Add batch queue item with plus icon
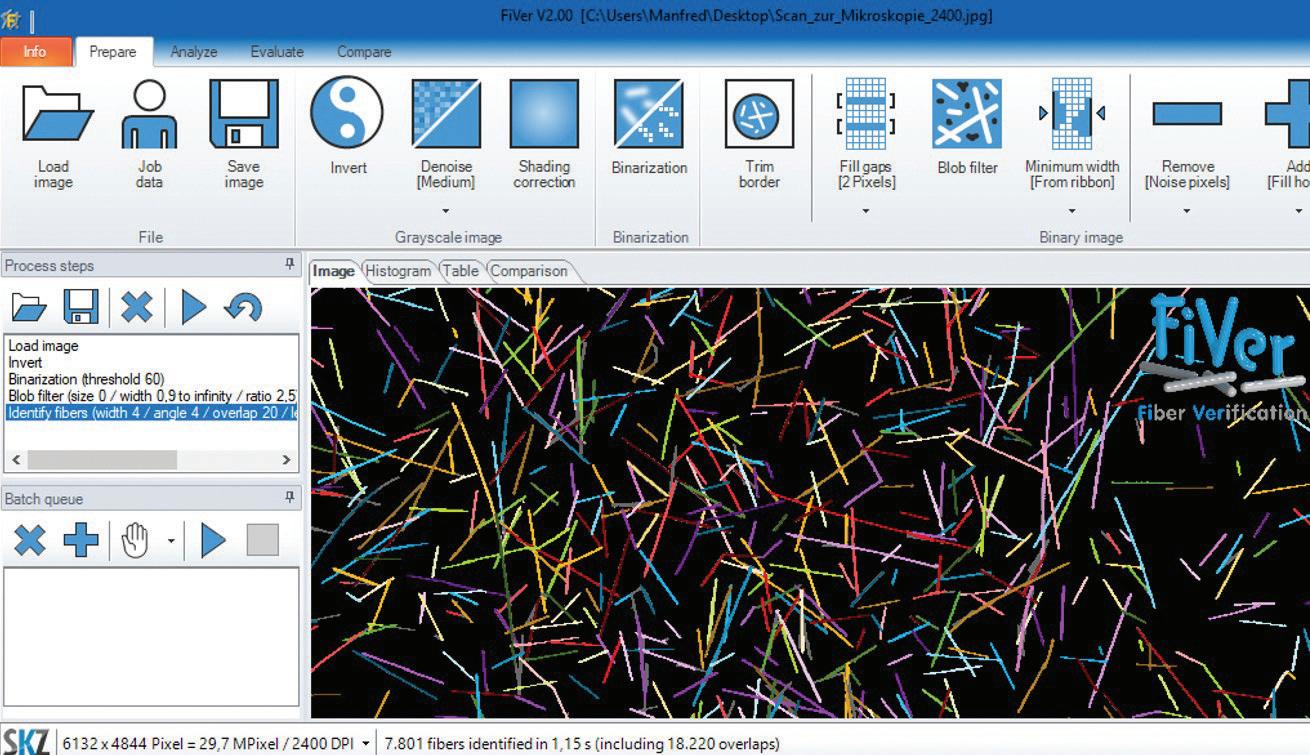The height and width of the screenshot is (755, 1310). 81,540
